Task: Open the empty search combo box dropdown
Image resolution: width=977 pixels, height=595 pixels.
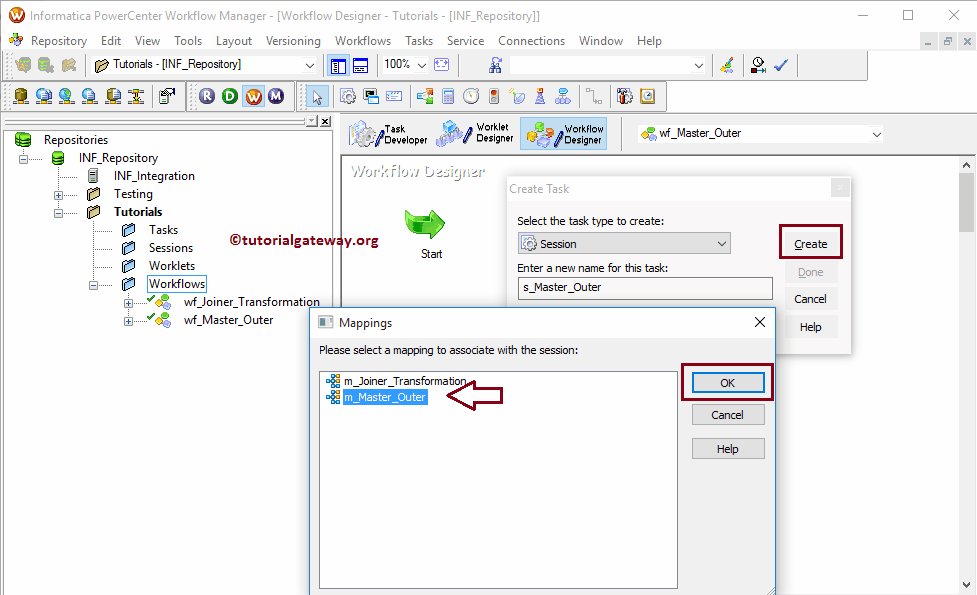Action: [x=698, y=65]
